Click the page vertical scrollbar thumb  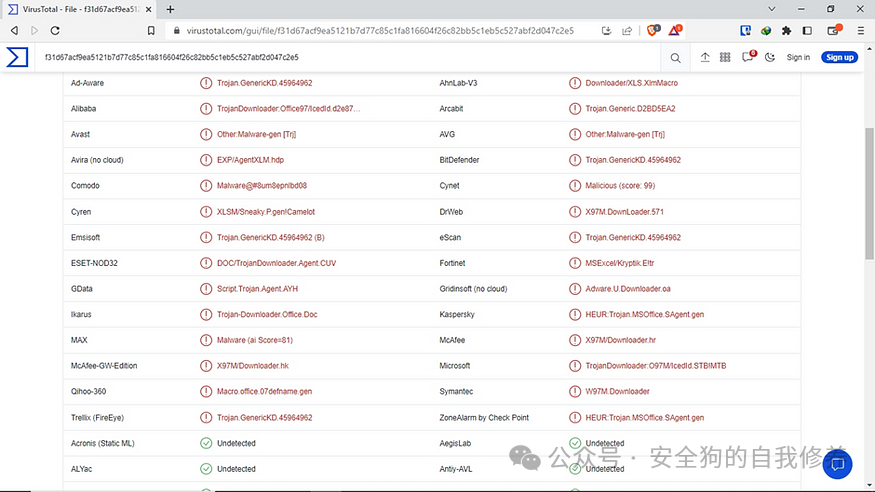click(869, 194)
